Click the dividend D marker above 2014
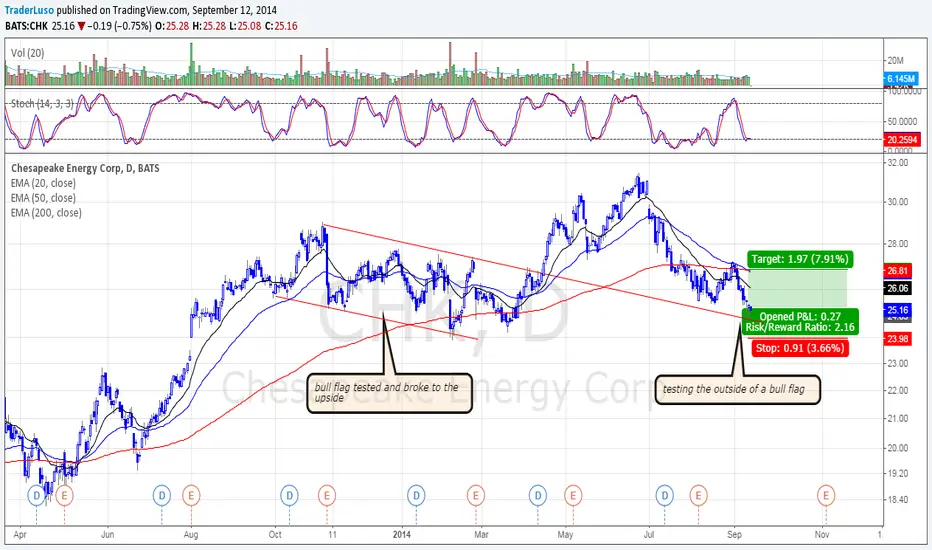This screenshot has height=550, width=932. coord(416,495)
